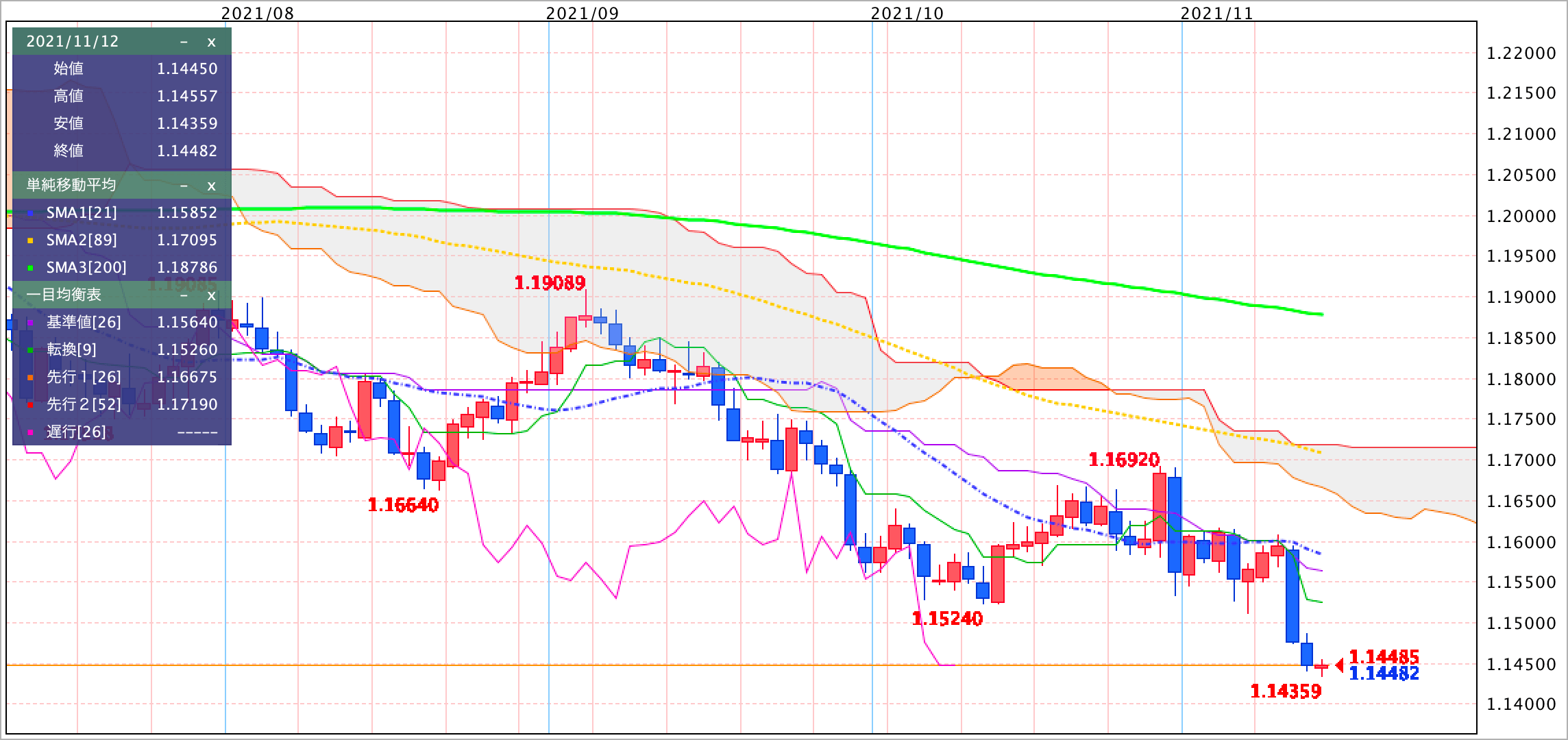Minimize the 2021/11/12 price panel

coord(184,42)
